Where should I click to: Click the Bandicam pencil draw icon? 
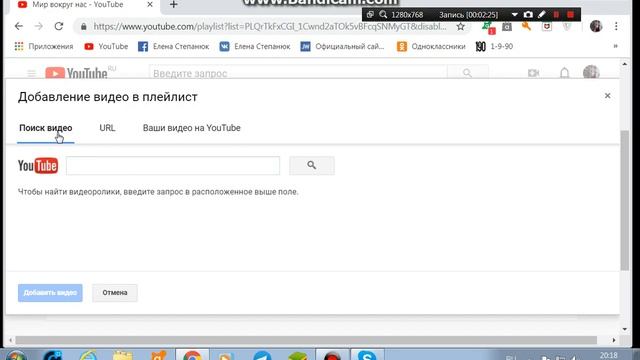(x=542, y=15)
